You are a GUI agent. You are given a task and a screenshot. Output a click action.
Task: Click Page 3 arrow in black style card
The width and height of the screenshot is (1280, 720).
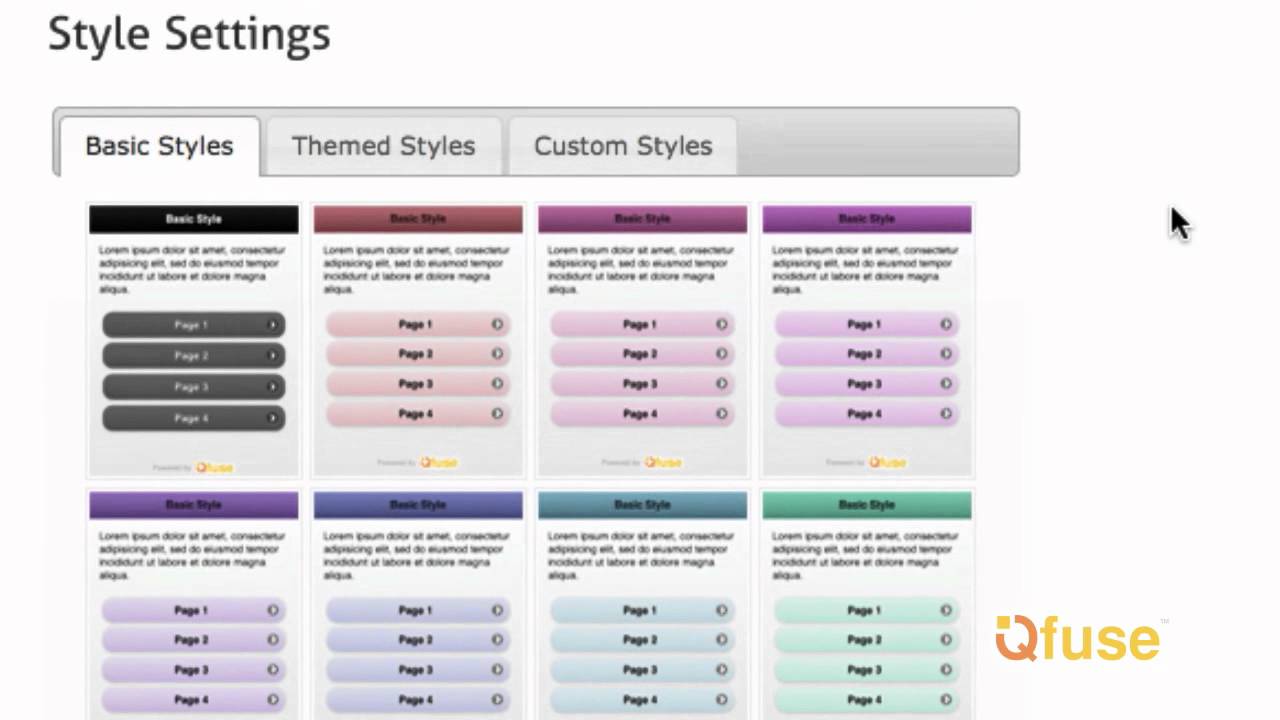(x=272, y=387)
